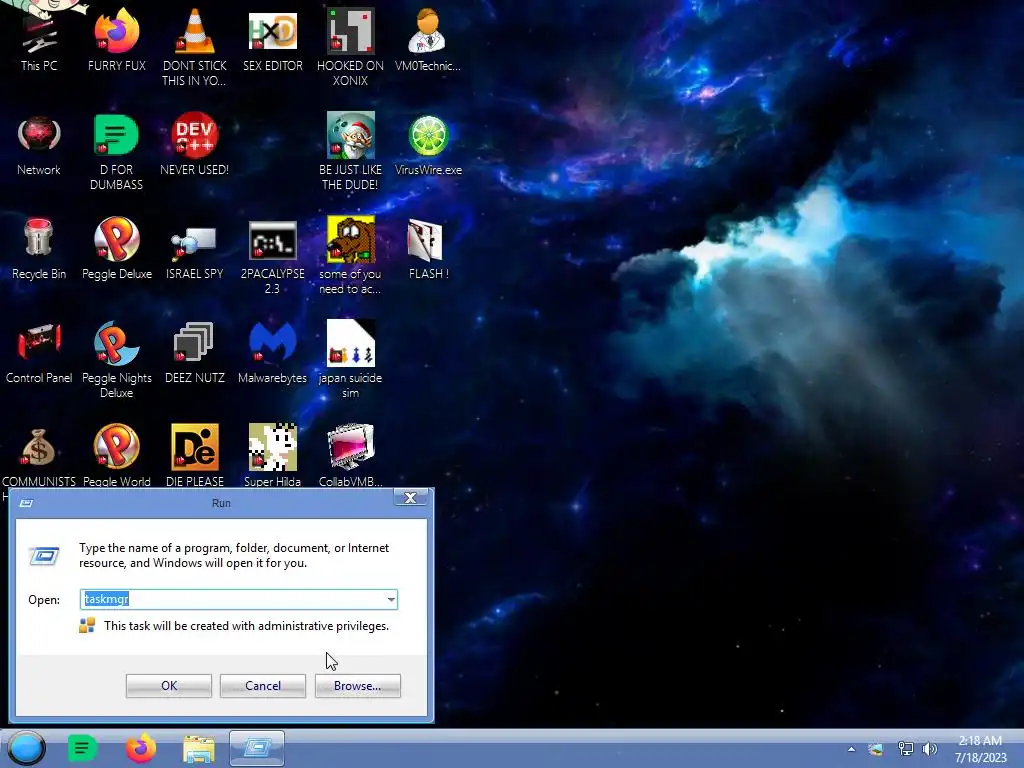Select the NEVER USED! Dev-C++ icon
1024x768 pixels.
194,144
